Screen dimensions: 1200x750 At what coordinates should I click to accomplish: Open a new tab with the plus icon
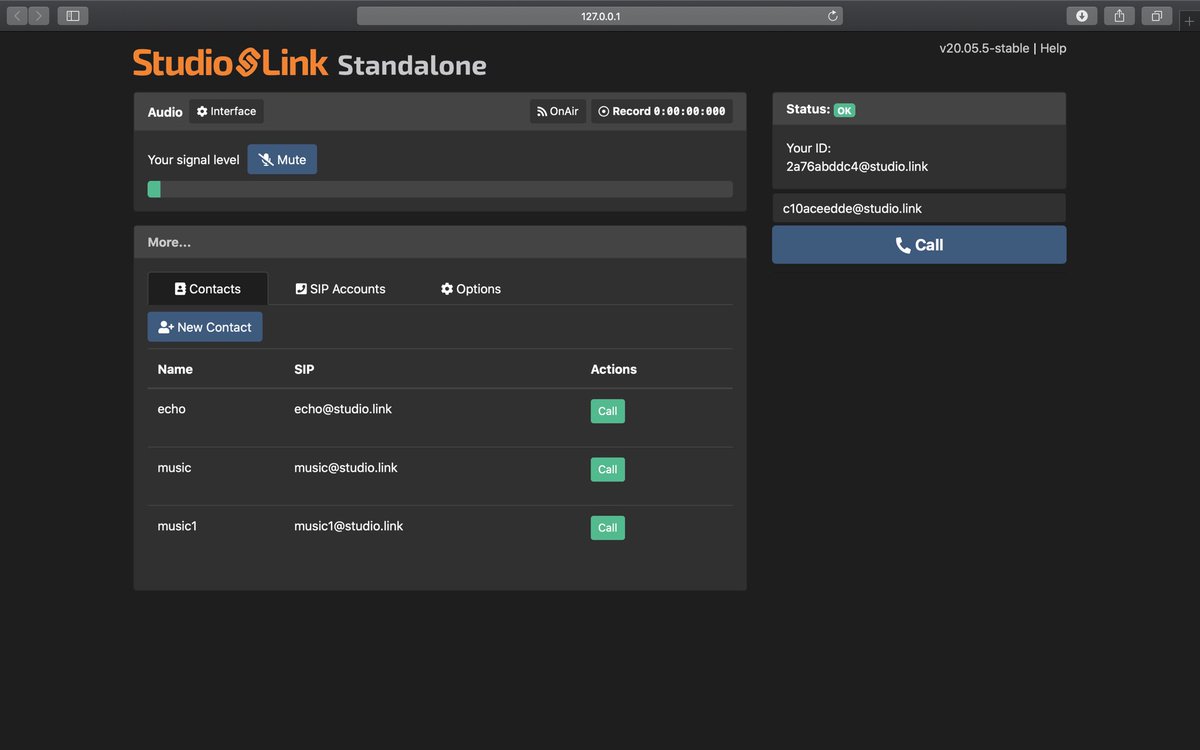coord(1189,21)
